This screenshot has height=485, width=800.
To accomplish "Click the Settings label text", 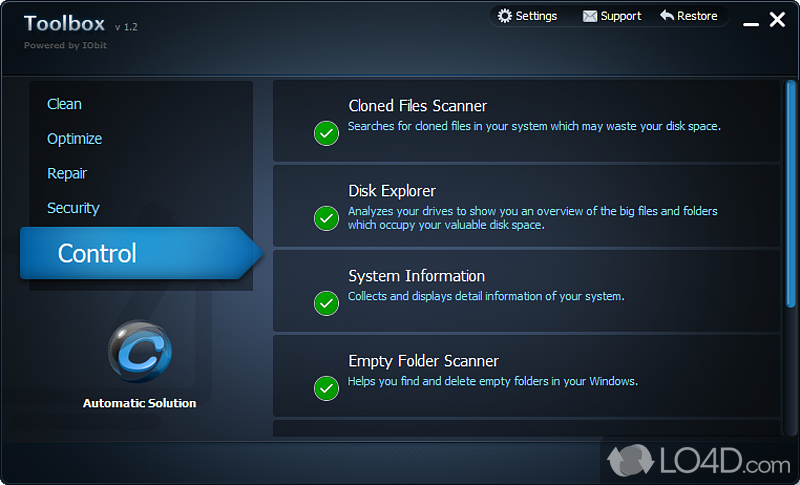I will (x=536, y=16).
